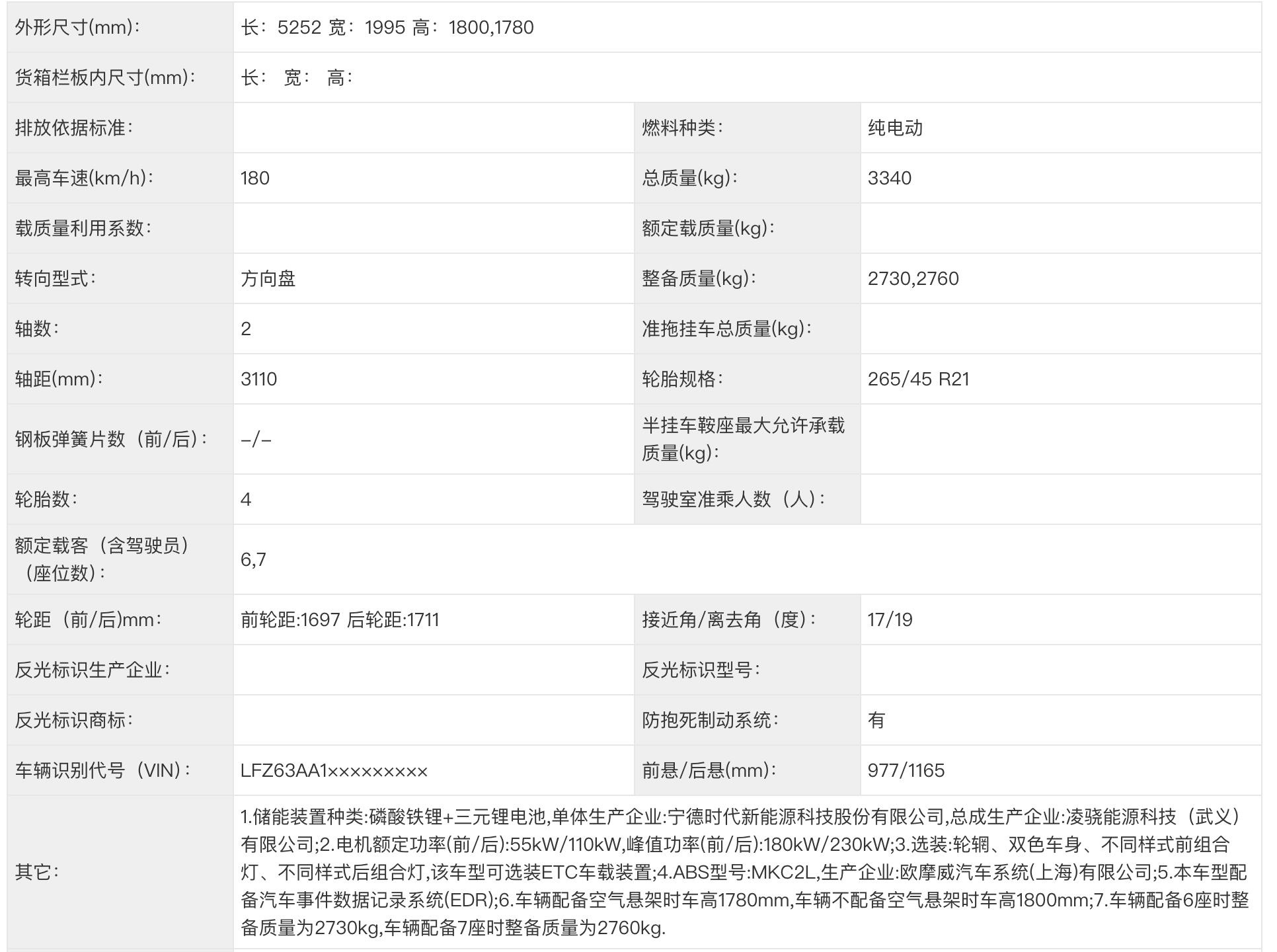Viewport: 1277px width, 952px height.
Task: Click the overhang value 977/1165
Action: tap(906, 770)
